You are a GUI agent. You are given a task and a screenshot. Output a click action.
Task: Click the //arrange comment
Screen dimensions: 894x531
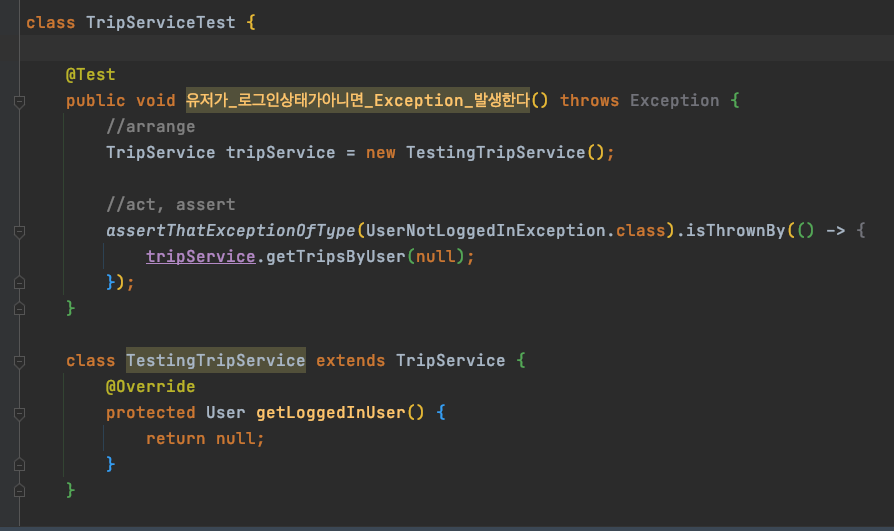coord(151,127)
